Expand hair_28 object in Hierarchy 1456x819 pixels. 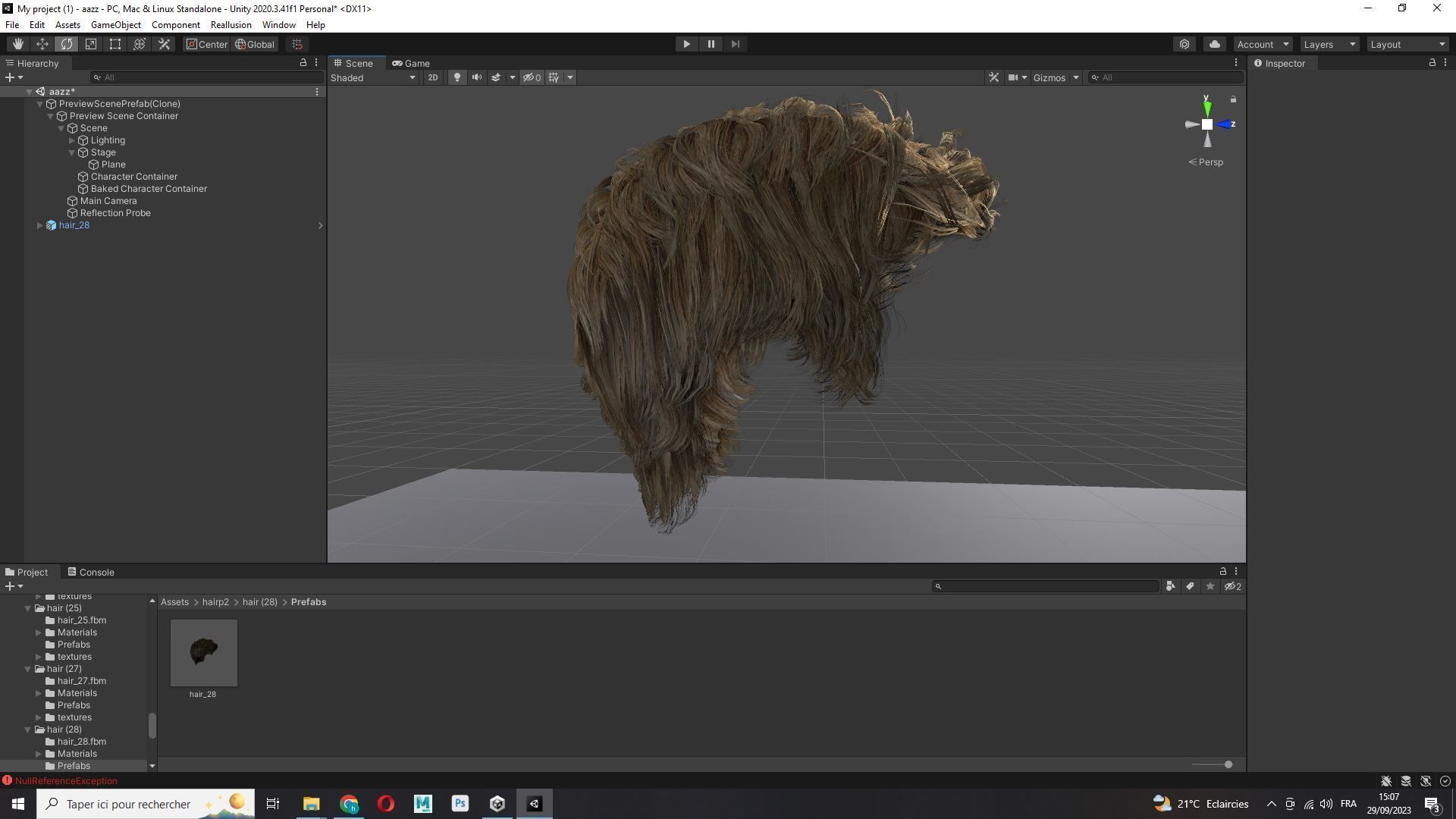(x=39, y=225)
